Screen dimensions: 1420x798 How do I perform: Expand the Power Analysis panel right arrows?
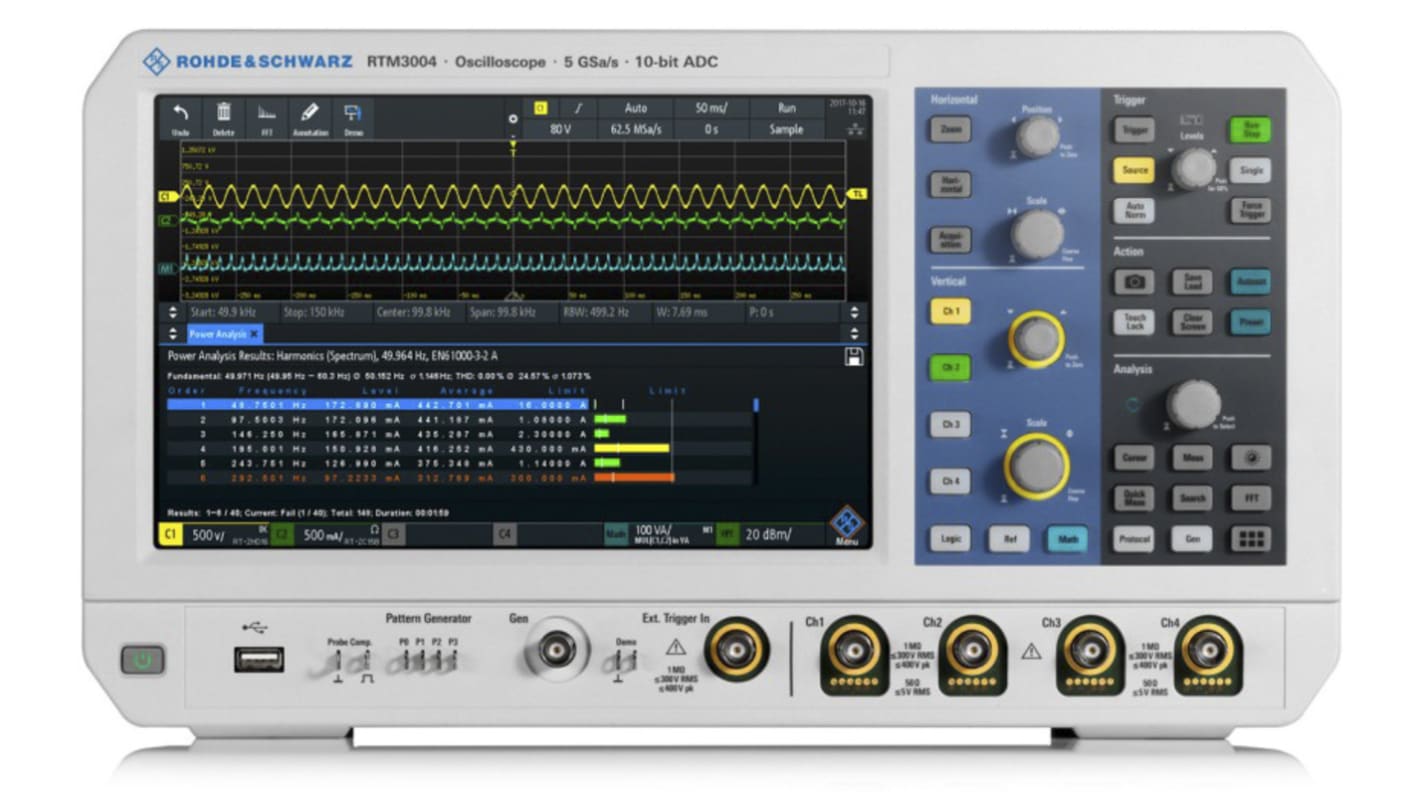coord(855,334)
